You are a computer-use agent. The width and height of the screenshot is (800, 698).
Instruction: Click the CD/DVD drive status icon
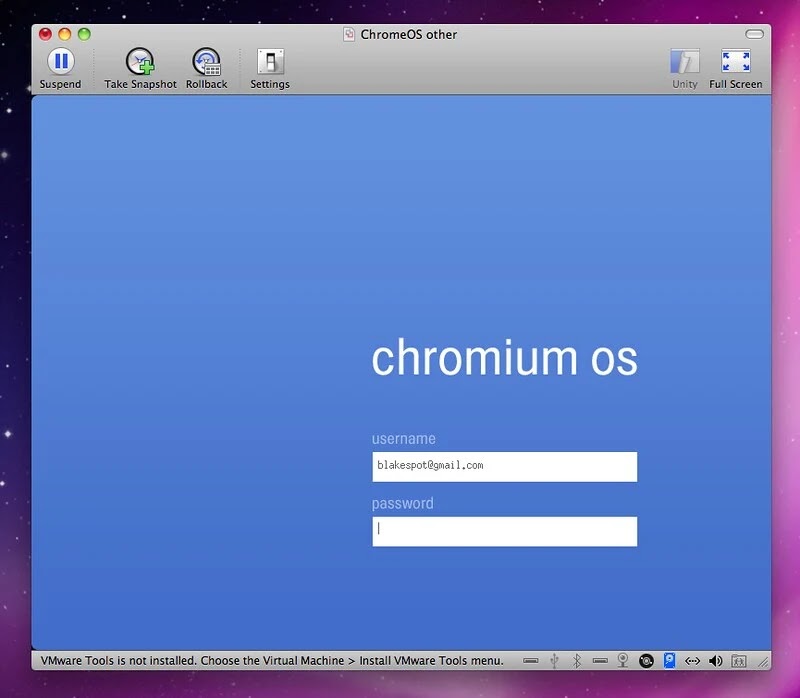[x=646, y=661]
